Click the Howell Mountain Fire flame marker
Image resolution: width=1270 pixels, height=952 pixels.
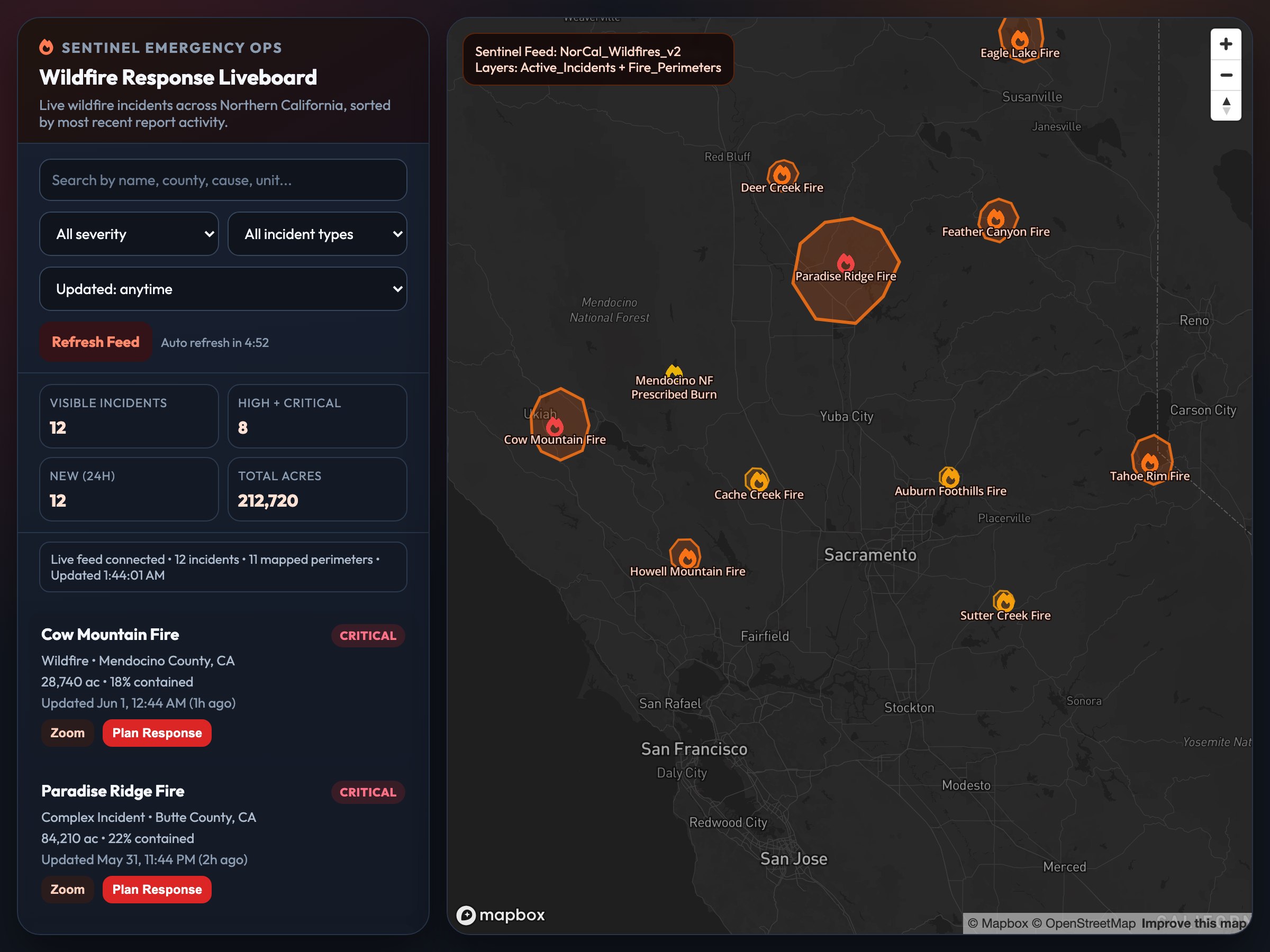(x=687, y=557)
